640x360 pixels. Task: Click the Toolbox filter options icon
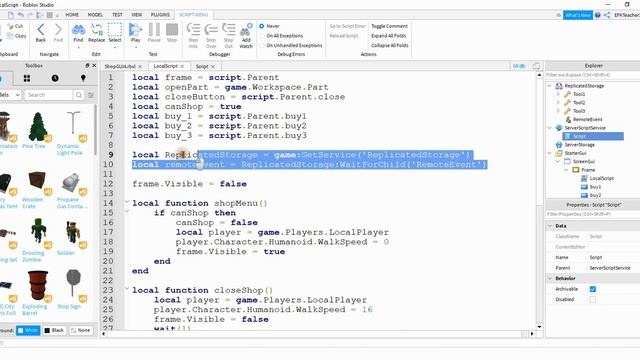click(x=91, y=95)
